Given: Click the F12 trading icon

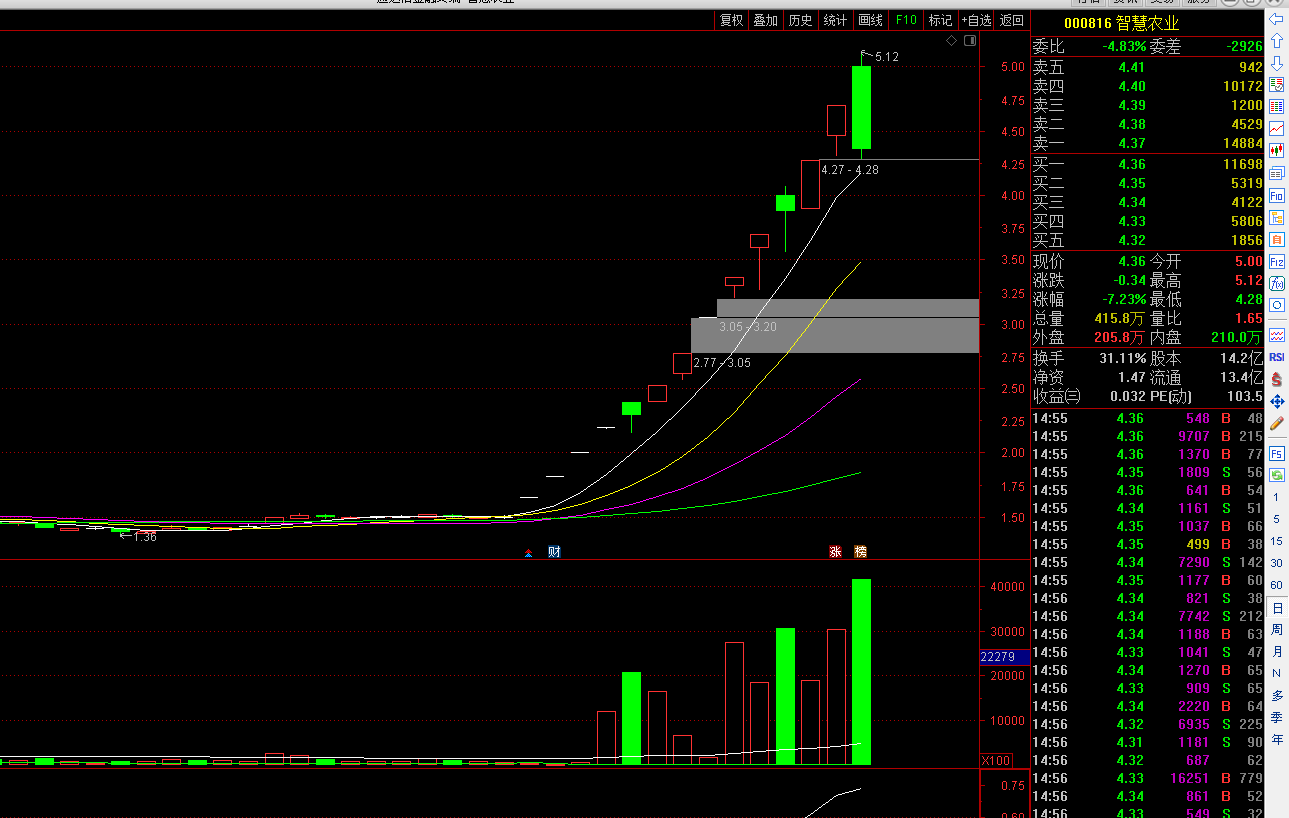Looking at the screenshot, I should tap(1276, 262).
